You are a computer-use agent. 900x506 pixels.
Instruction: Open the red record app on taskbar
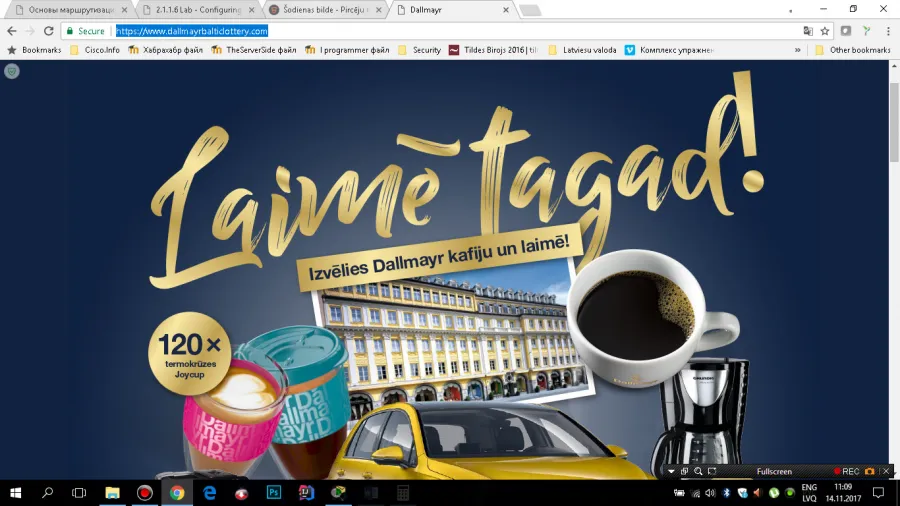tap(145, 492)
